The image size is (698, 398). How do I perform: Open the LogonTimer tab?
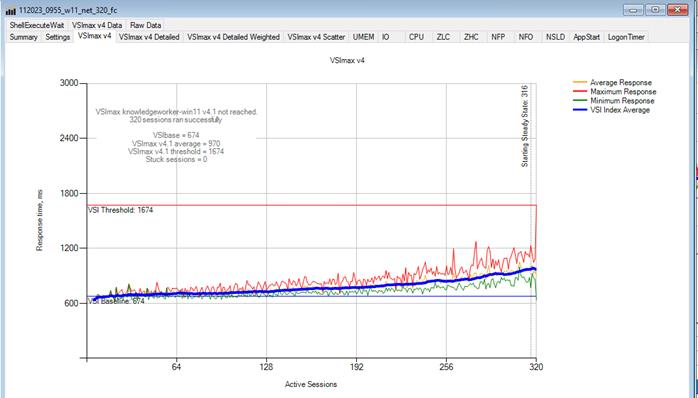click(x=626, y=37)
